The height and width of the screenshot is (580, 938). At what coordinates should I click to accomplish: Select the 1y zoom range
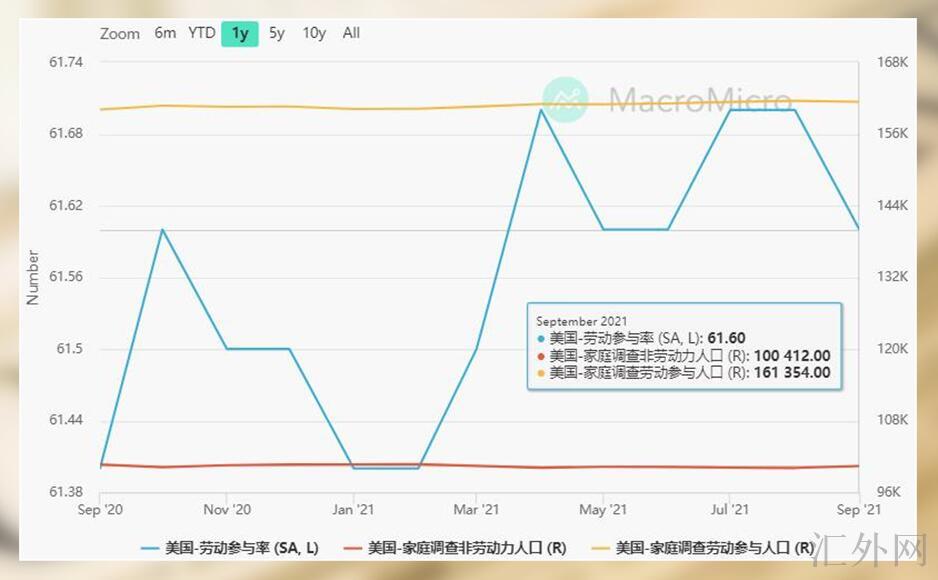coord(240,33)
